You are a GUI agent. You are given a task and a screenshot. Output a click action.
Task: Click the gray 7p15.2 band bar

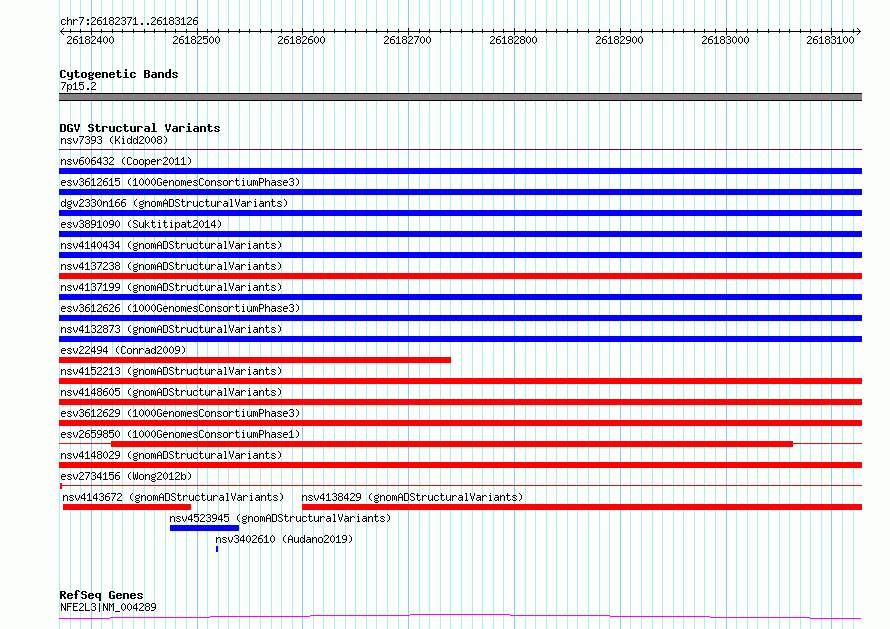(460, 97)
